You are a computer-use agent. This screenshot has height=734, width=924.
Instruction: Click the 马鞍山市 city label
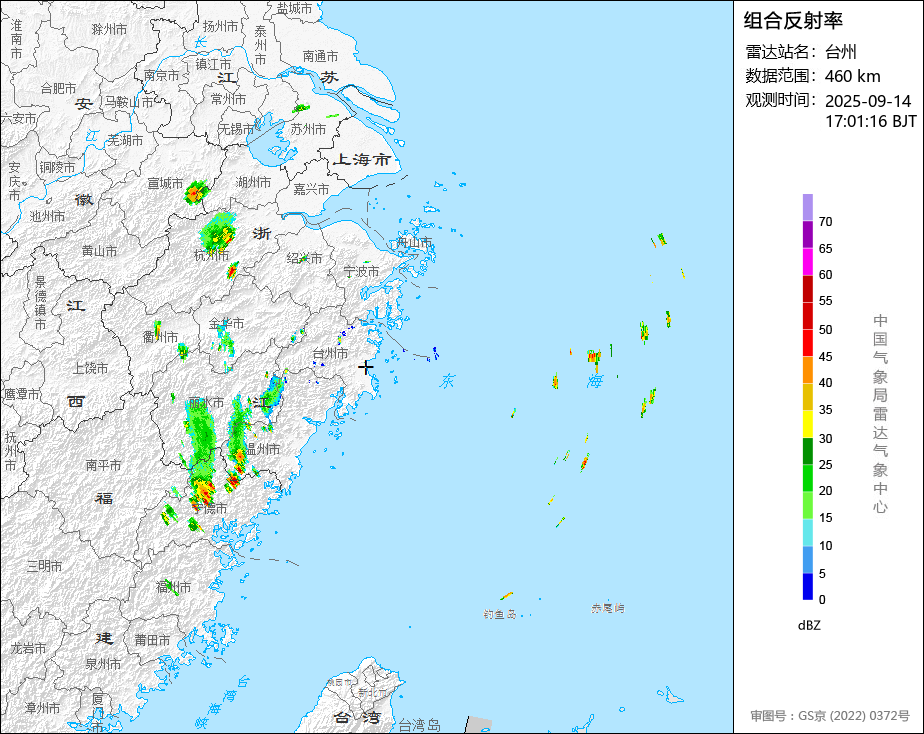128,102
